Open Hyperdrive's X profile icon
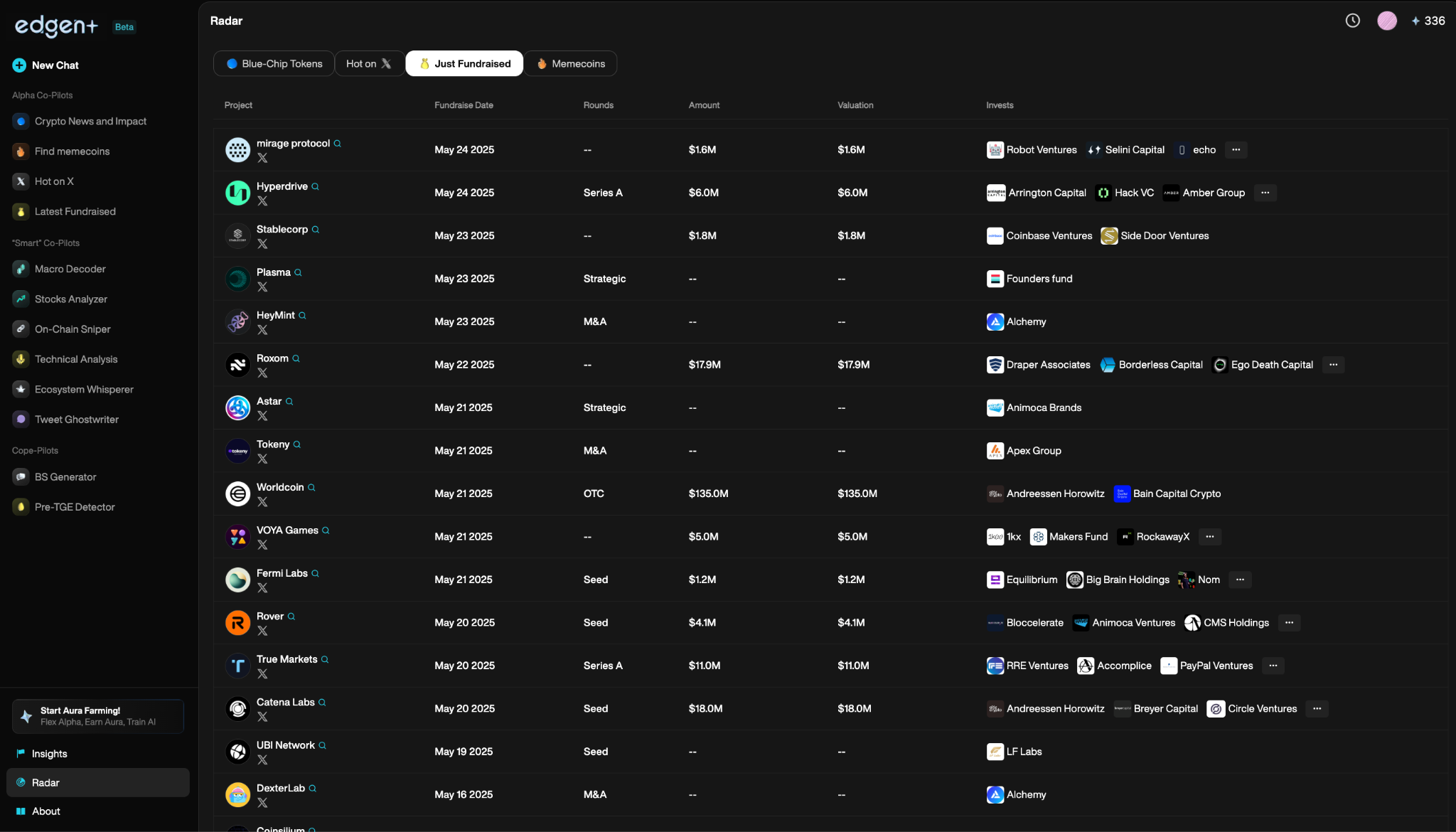The width and height of the screenshot is (1456, 832). [x=262, y=201]
